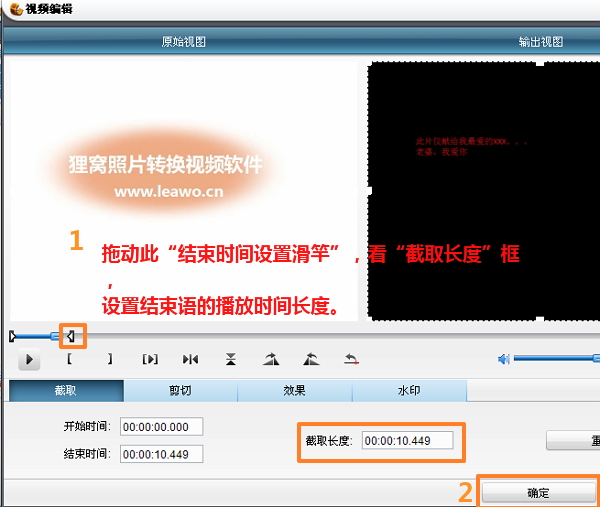
Task: Click the 视频编辑 title bar app icon
Action: click(16, 8)
